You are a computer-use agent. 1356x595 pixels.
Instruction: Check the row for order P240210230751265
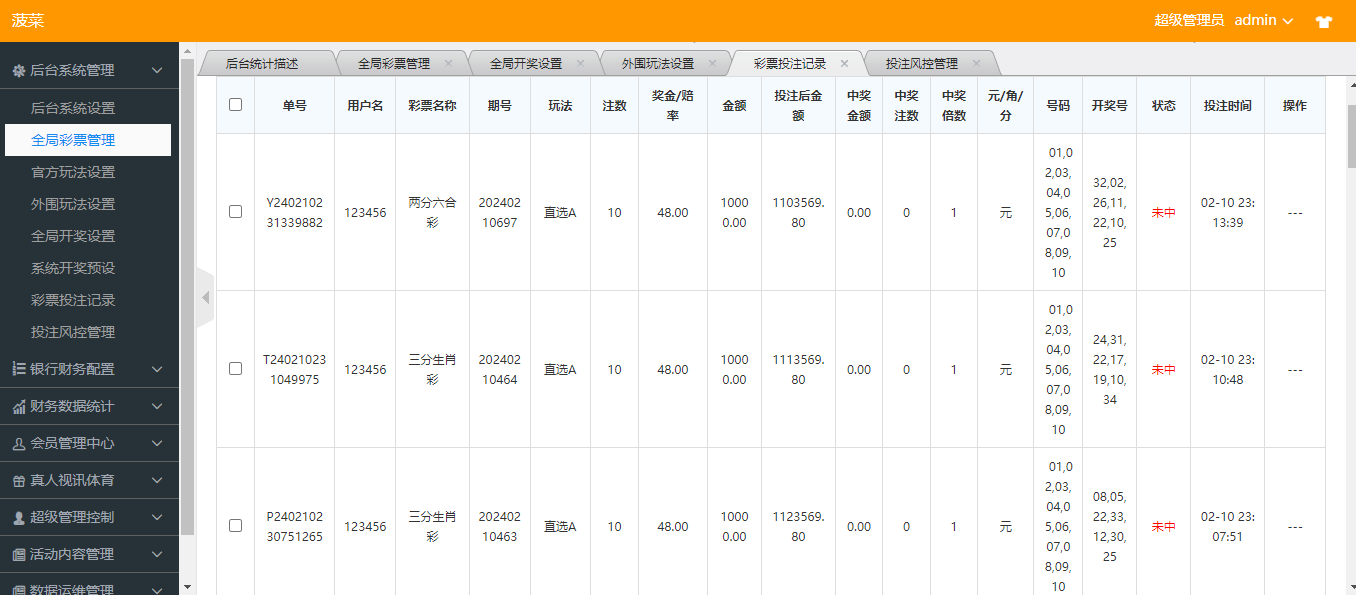(235, 526)
